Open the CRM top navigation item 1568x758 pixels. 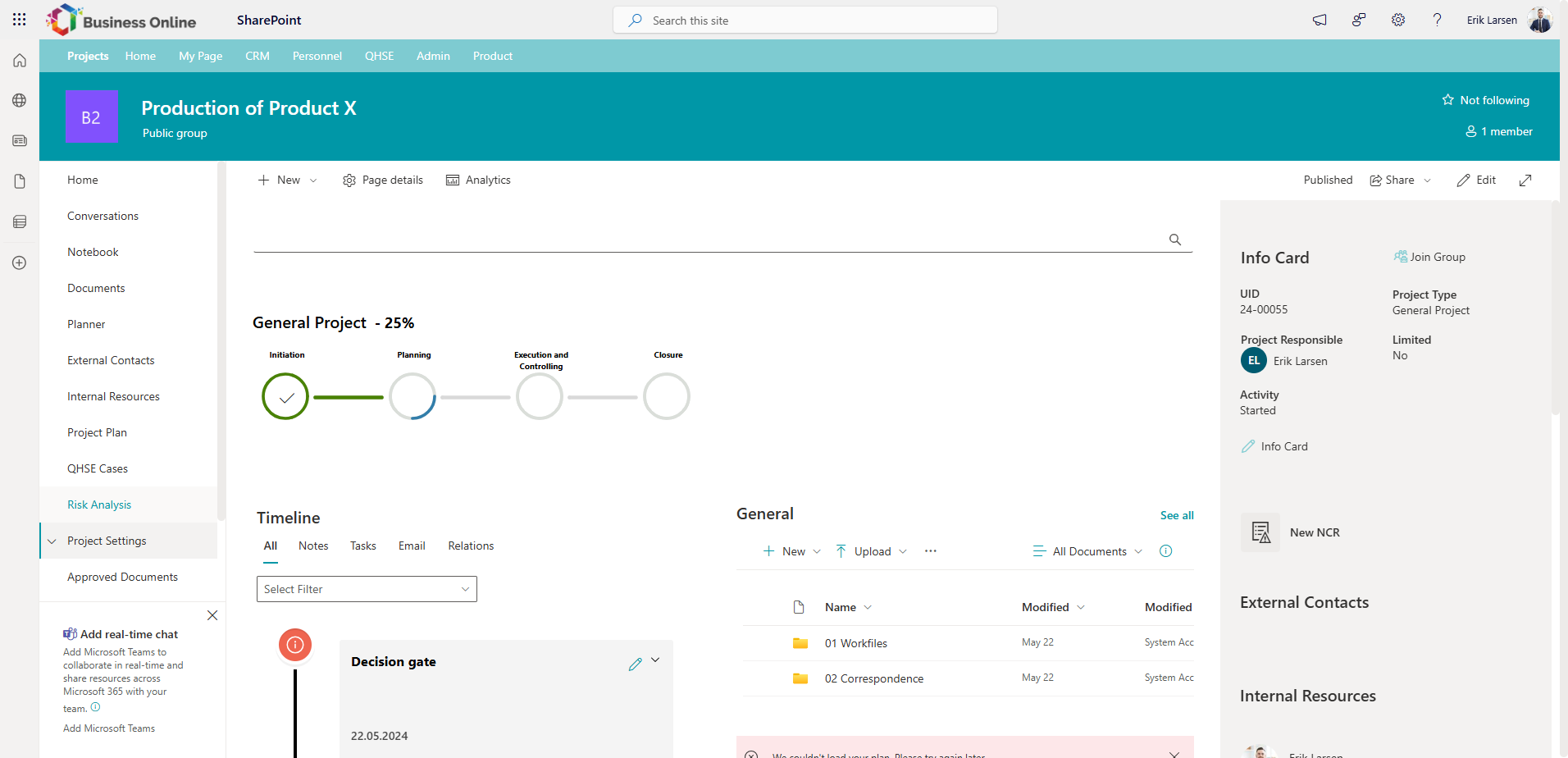point(258,56)
